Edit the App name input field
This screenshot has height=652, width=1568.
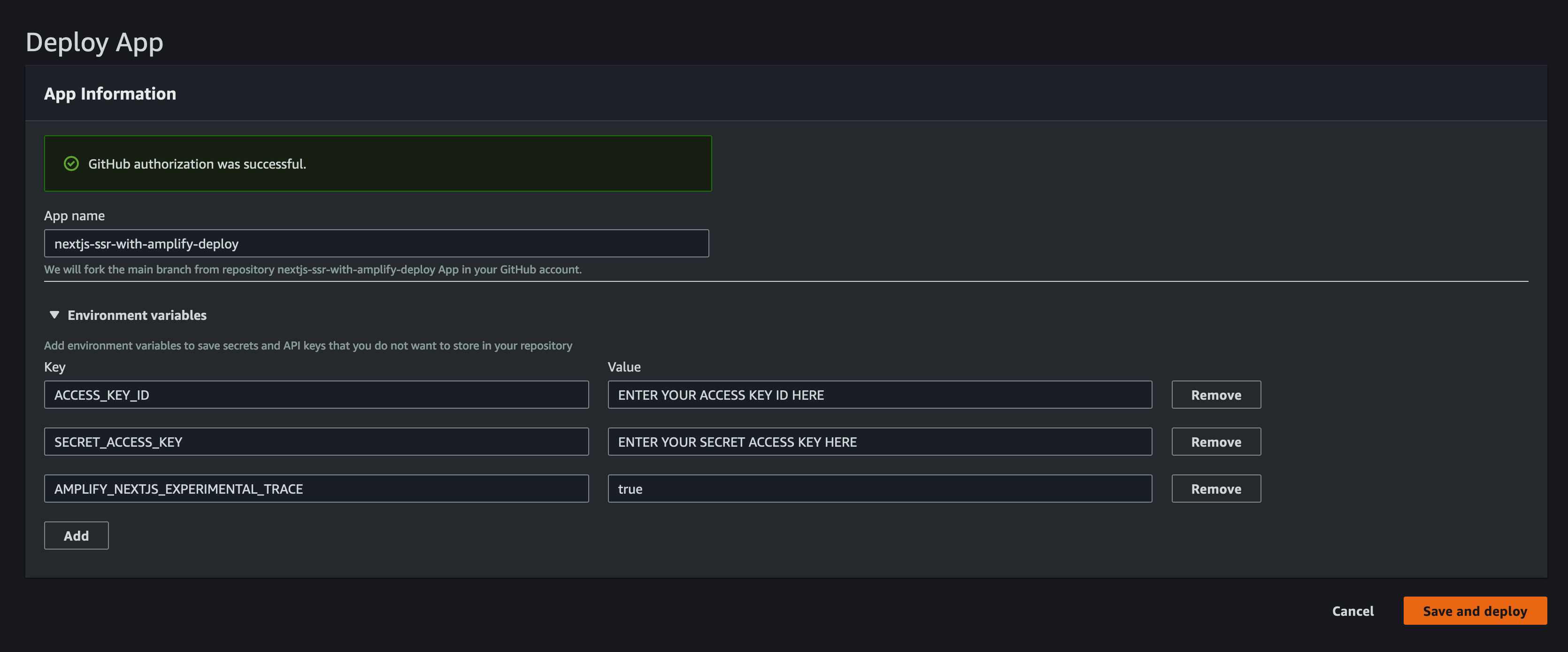point(376,243)
